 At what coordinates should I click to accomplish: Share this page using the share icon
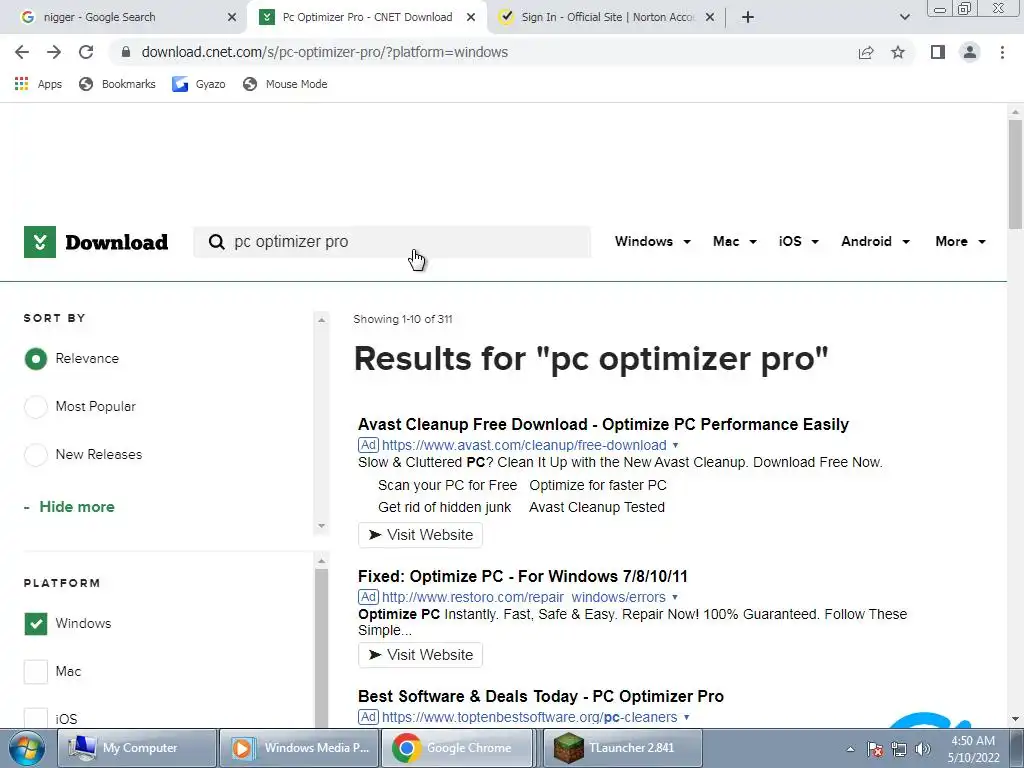[x=866, y=52]
